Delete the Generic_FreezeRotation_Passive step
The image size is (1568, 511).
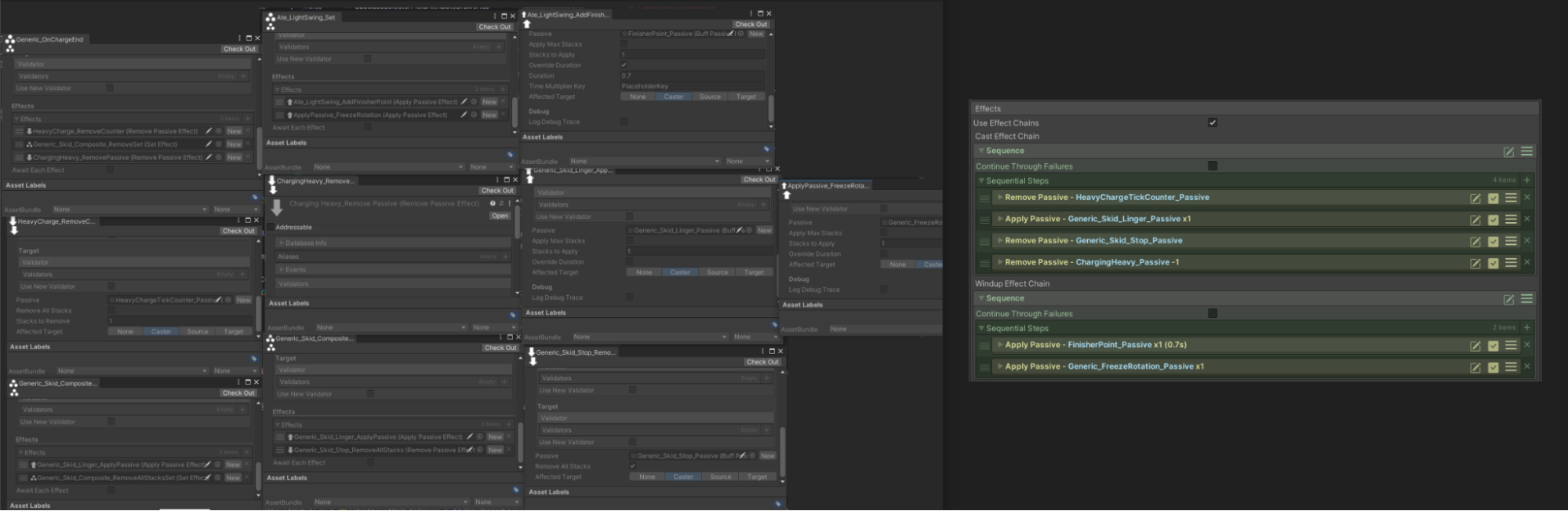pyautogui.click(x=1526, y=367)
